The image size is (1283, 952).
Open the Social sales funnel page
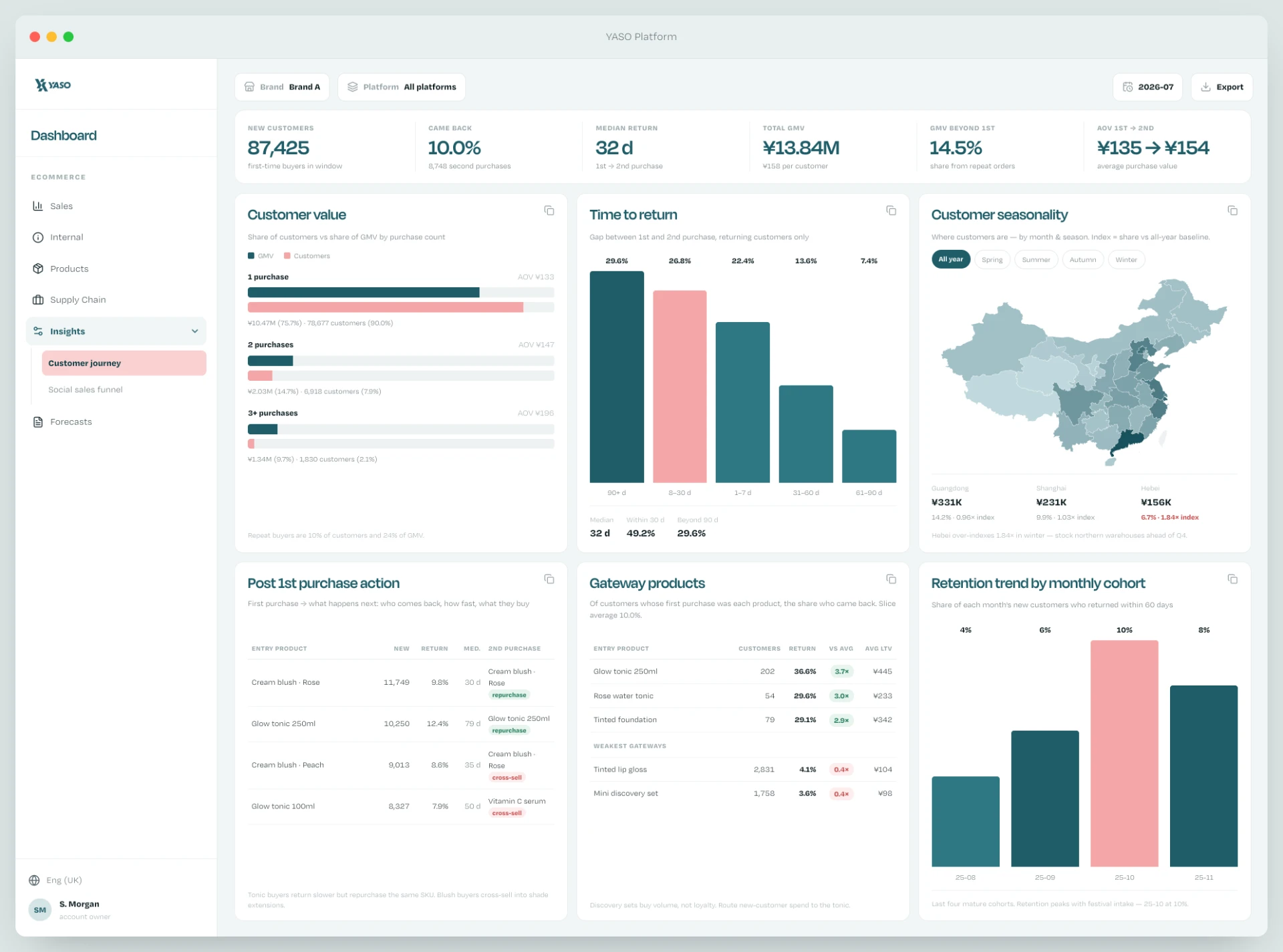[124, 389]
